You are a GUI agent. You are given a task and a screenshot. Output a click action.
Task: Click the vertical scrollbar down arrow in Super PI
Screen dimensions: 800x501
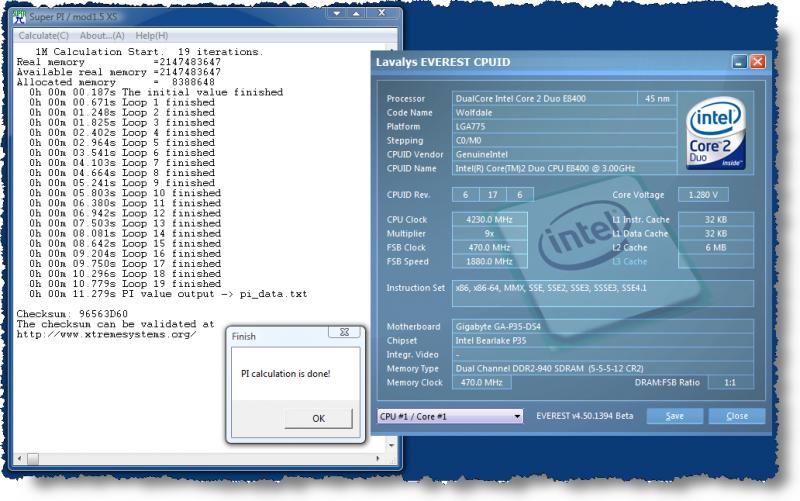tap(391, 445)
